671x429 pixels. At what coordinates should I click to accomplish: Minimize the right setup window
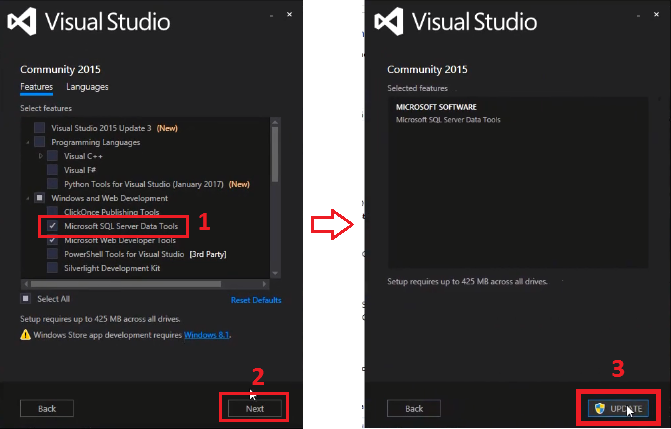point(638,16)
